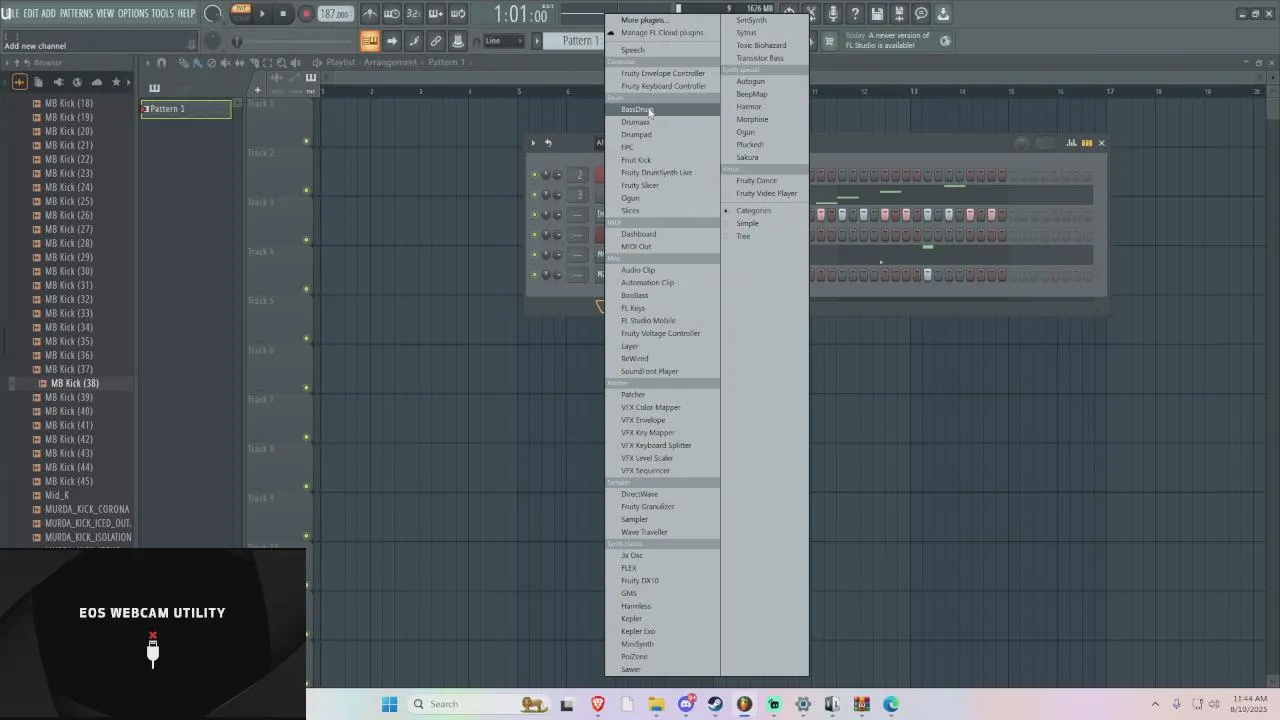Open the HELP menu
Screen dimensions: 1280x720
pos(186,13)
